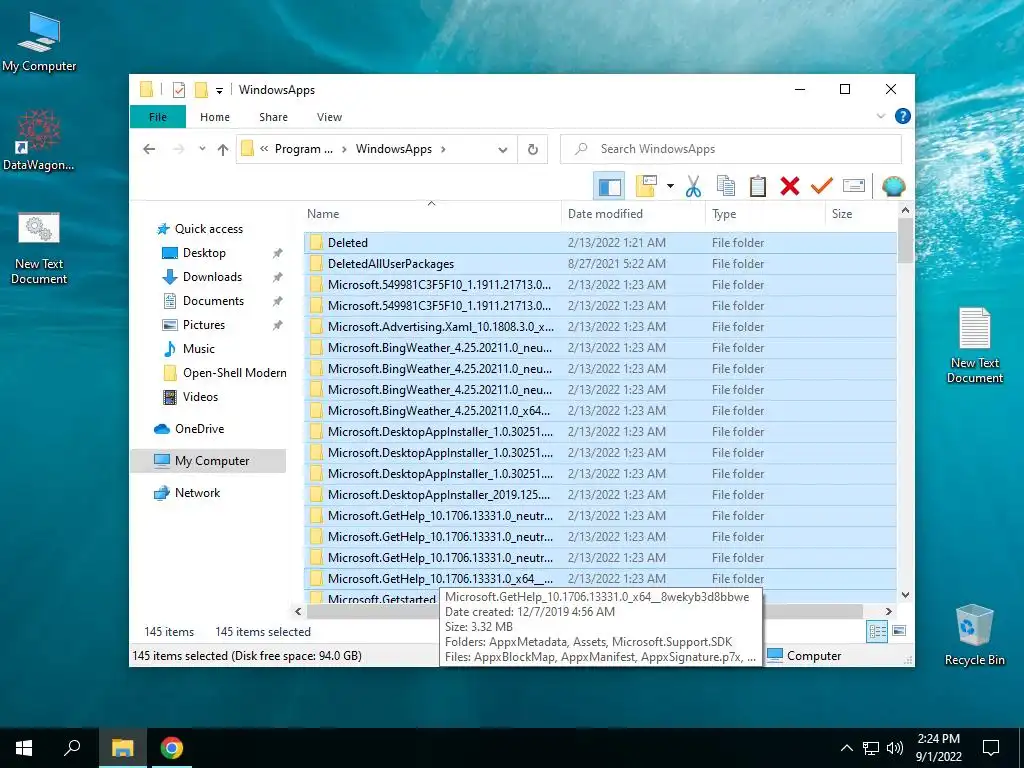Click the orange checkmark Properties icon

[822, 186]
